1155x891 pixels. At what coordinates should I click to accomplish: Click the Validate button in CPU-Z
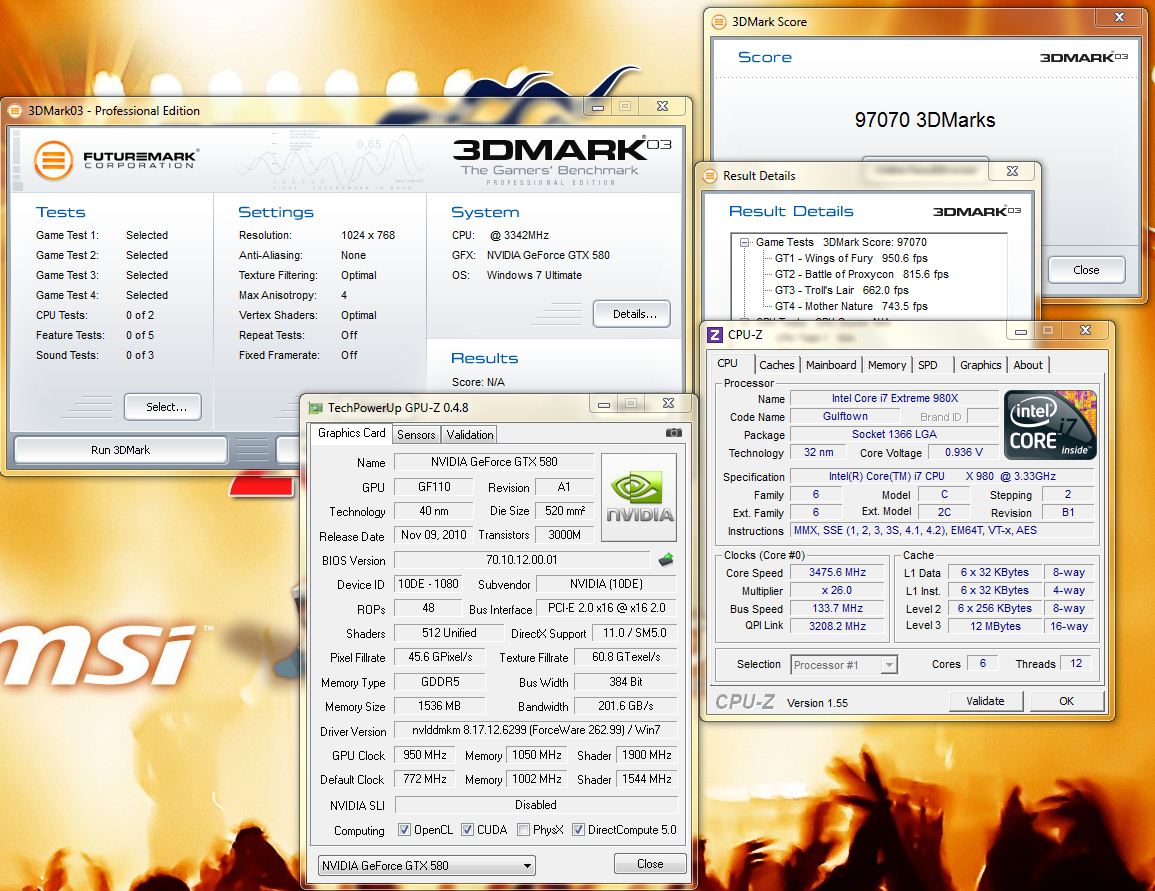tap(985, 701)
